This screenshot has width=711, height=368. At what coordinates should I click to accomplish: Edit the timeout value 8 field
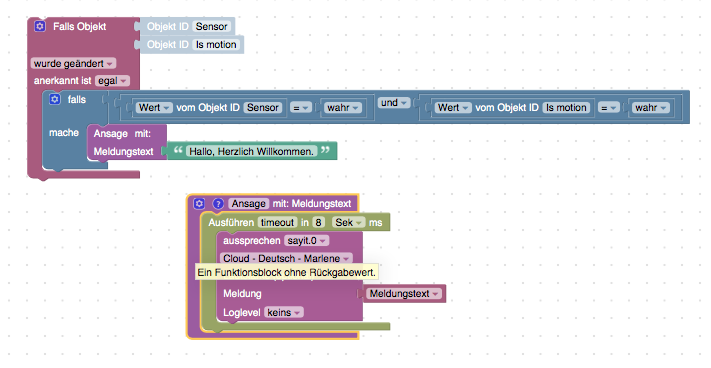click(319, 223)
